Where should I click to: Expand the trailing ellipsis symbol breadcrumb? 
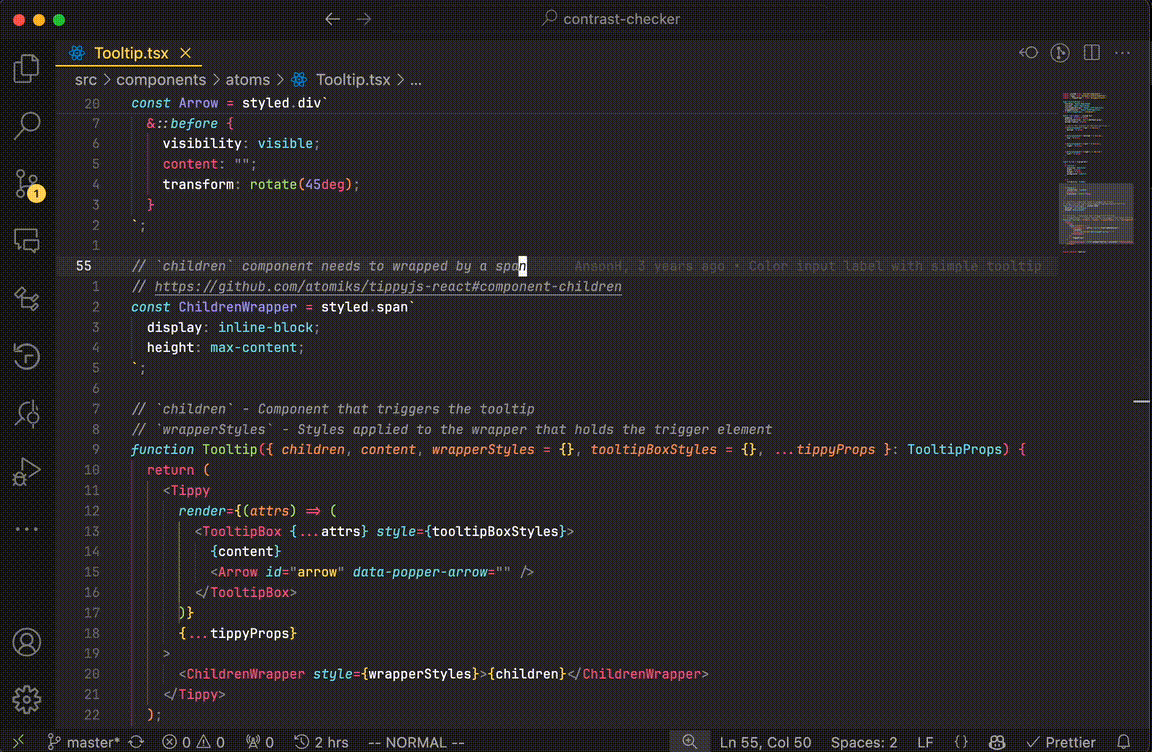pyautogui.click(x=416, y=79)
